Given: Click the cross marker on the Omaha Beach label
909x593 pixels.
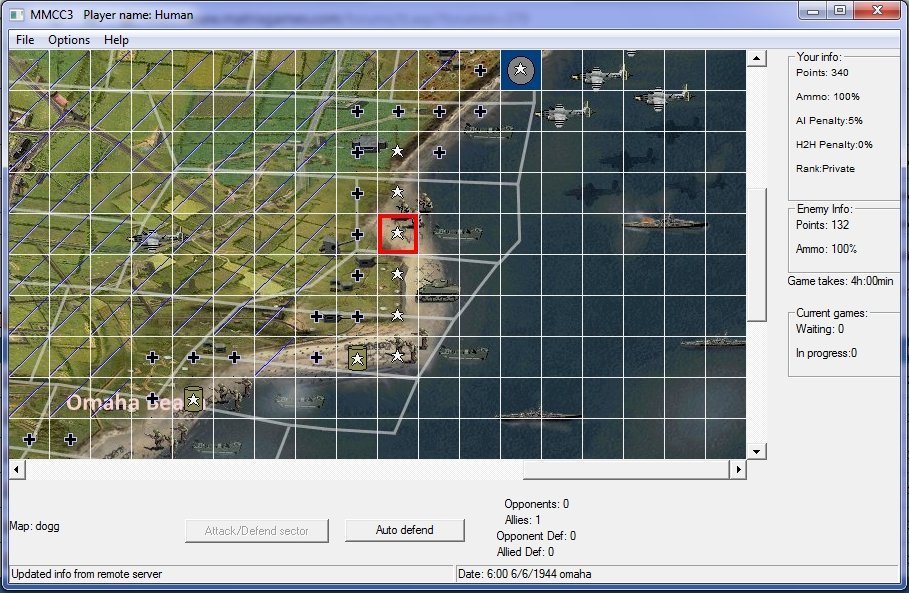Looking at the screenshot, I should 152,398.
